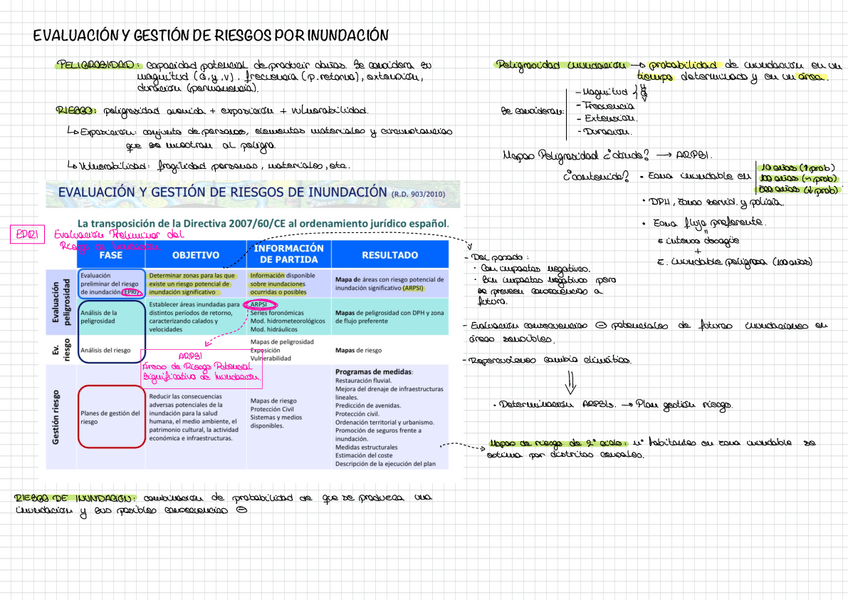The image size is (848, 600).
Task: Click the "Análisis del riesgo" cell
Action: pos(105,350)
